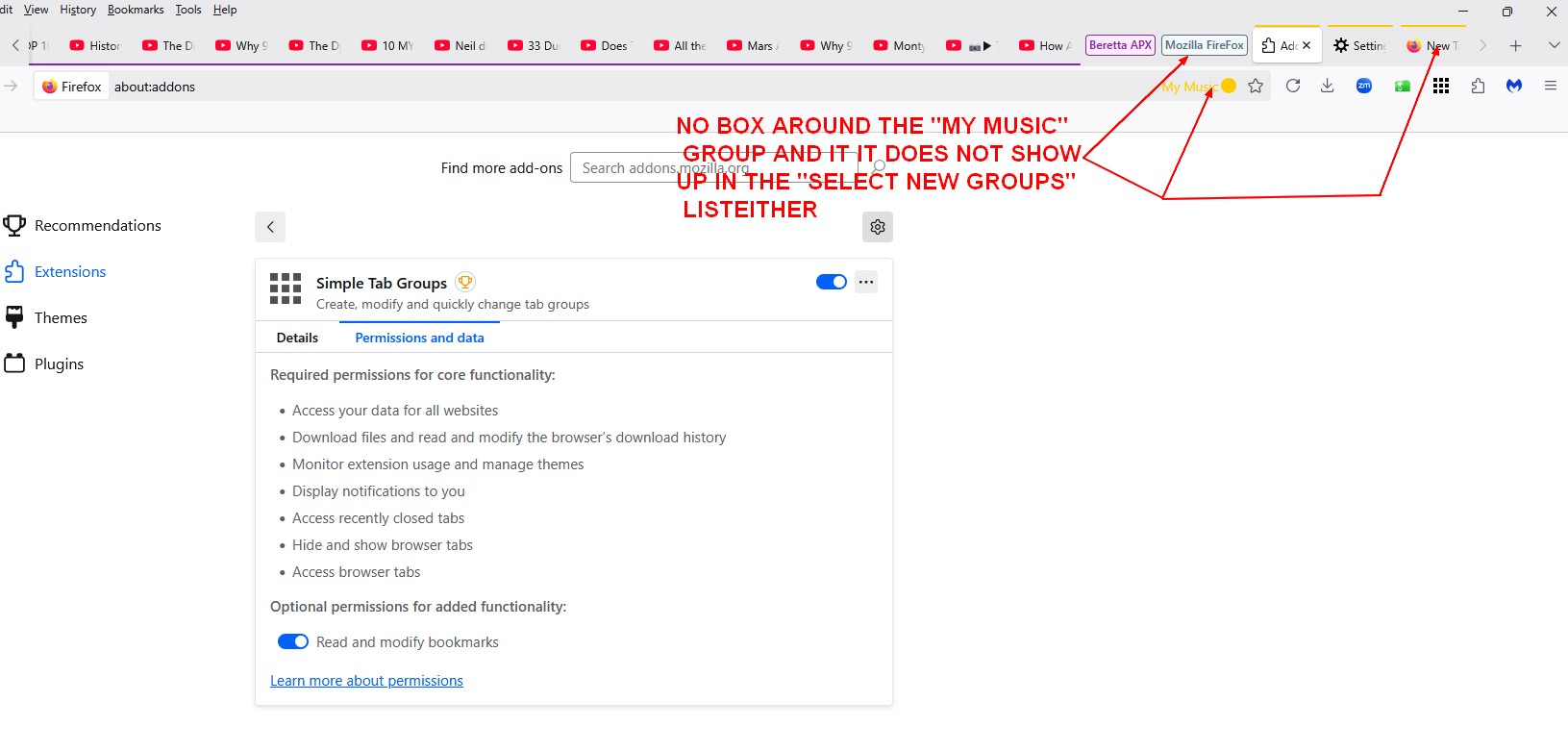This screenshot has height=752, width=1568.
Task: Open the View menu
Action: coord(36,10)
